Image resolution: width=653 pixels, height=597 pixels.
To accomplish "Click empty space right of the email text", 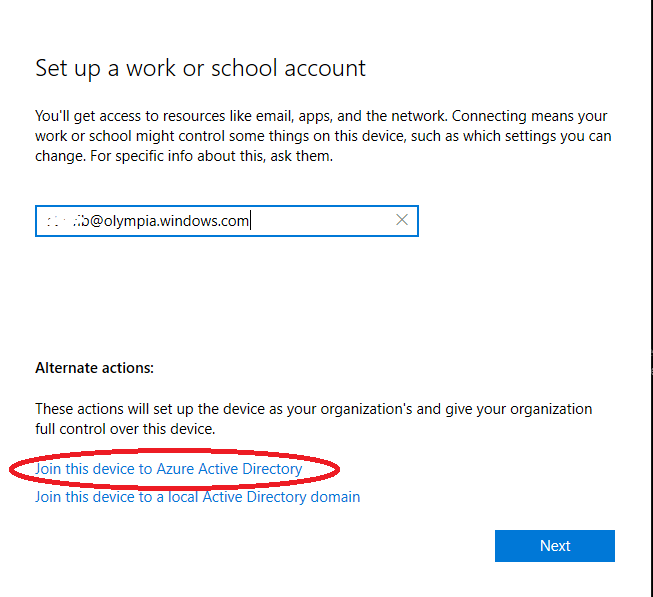I will [x=320, y=221].
